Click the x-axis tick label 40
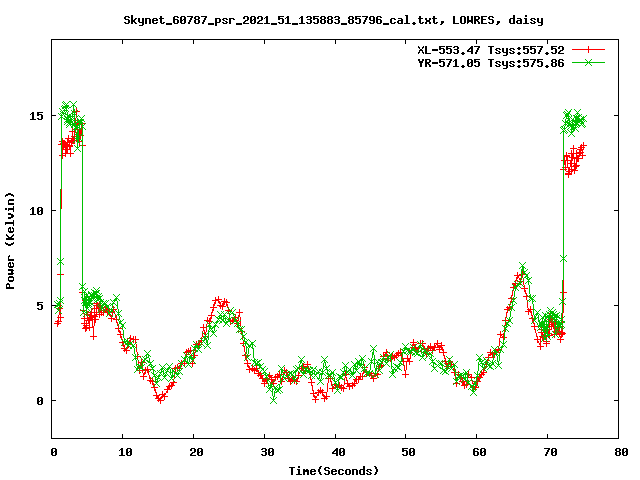 [338, 452]
